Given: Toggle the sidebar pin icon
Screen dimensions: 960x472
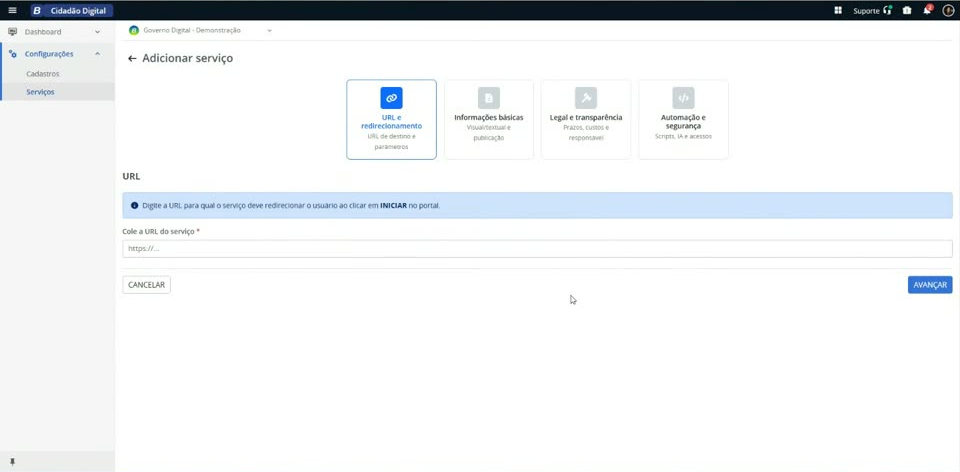Looking at the screenshot, I should tap(12, 462).
